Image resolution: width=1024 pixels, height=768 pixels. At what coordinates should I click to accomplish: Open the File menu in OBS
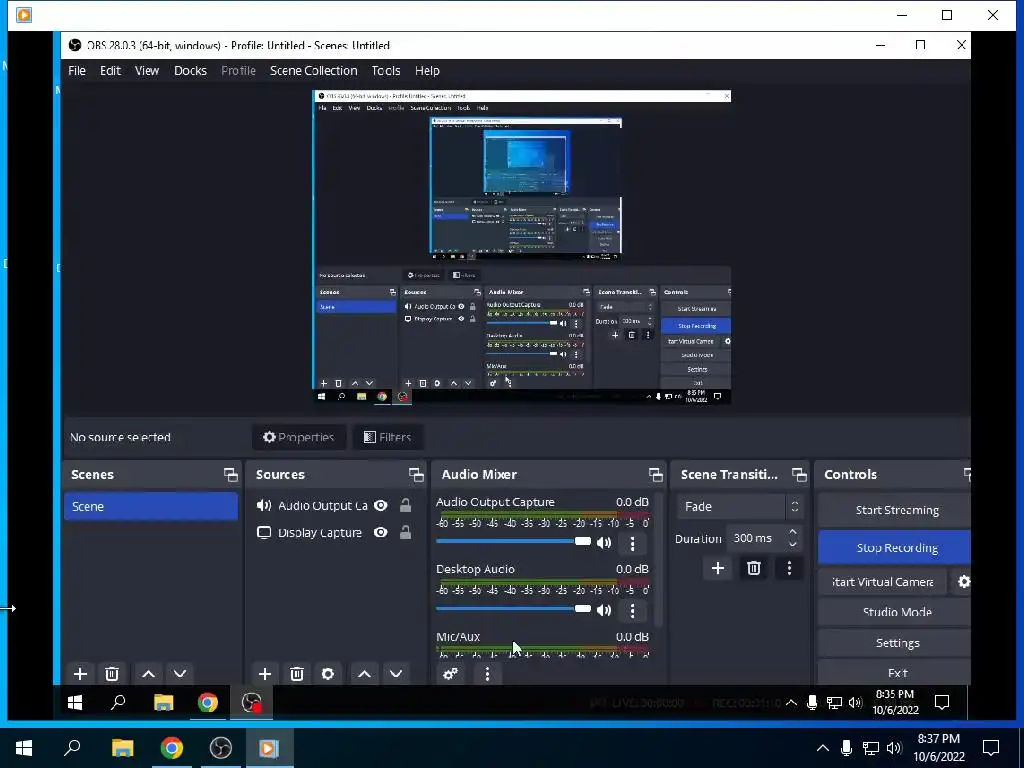click(x=77, y=71)
